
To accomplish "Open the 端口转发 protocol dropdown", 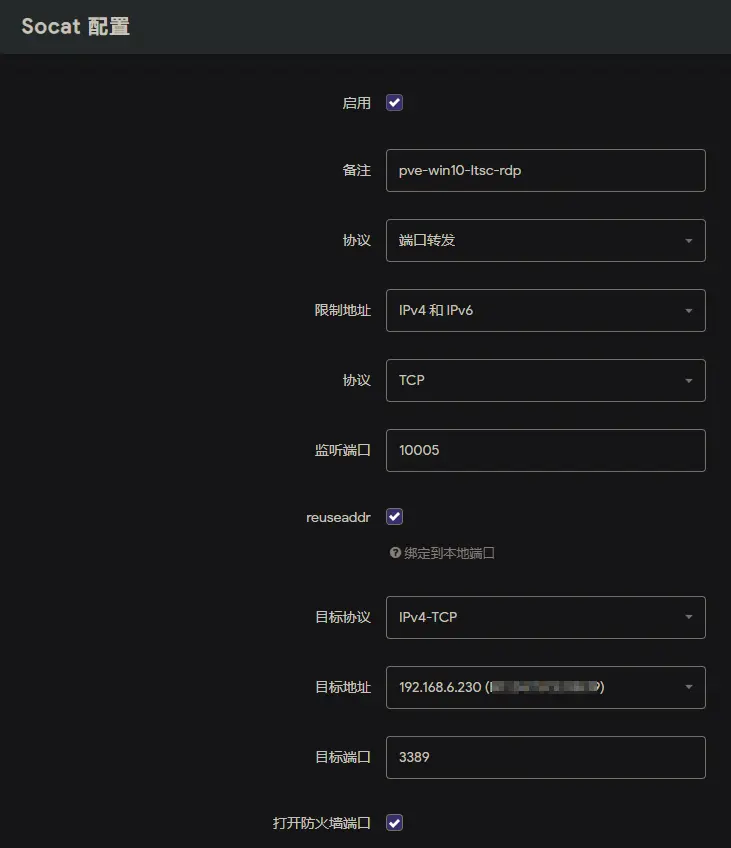I will tap(545, 241).
